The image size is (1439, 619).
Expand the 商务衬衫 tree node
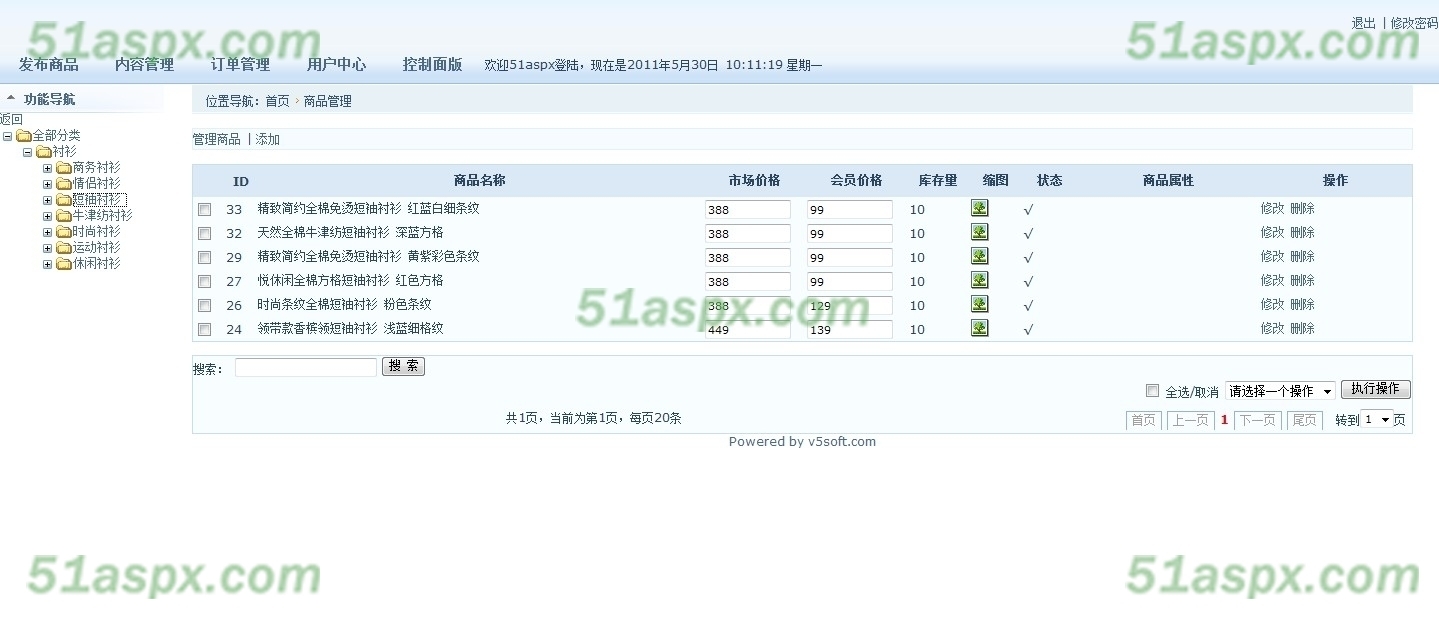47,168
